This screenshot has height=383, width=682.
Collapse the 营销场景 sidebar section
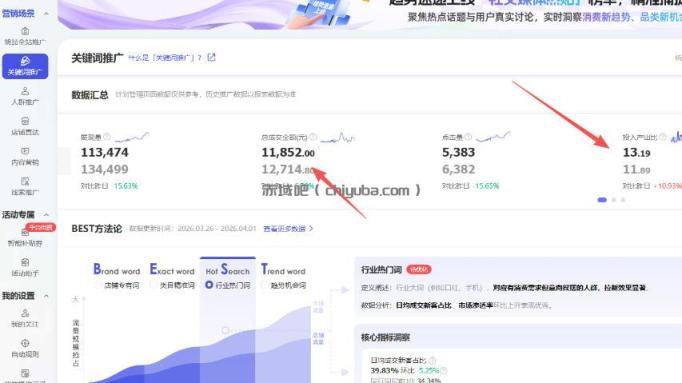click(46, 13)
